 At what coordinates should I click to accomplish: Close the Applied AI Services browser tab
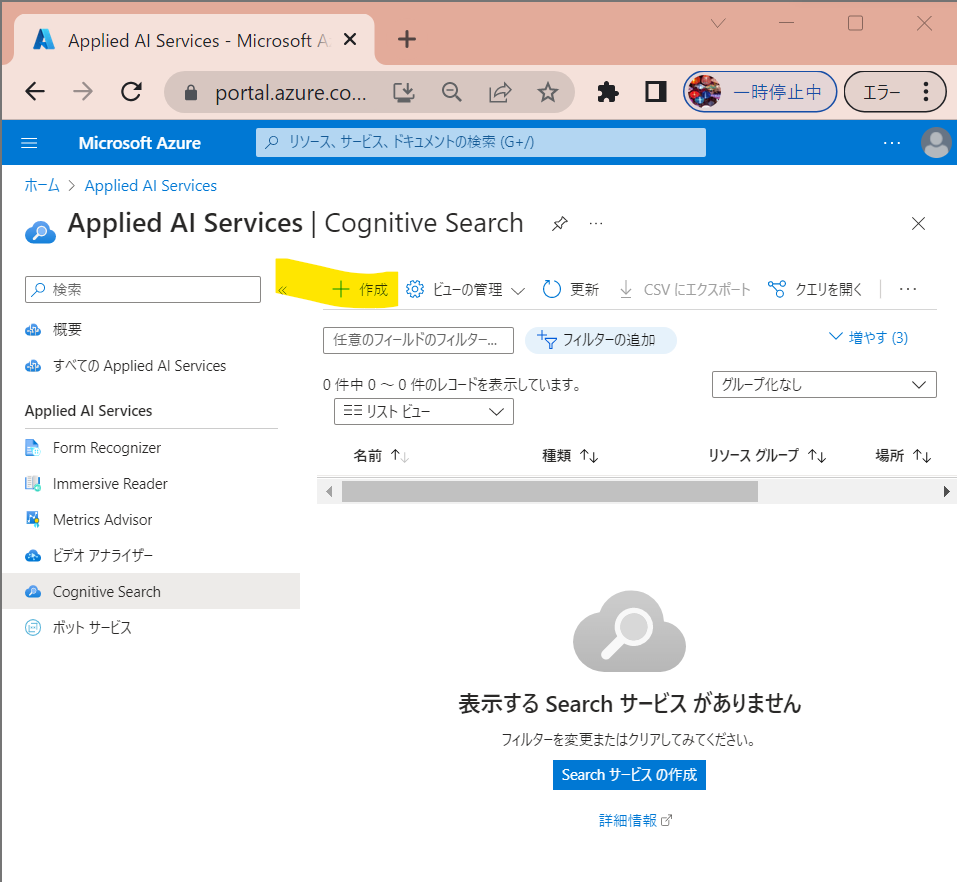coord(350,40)
